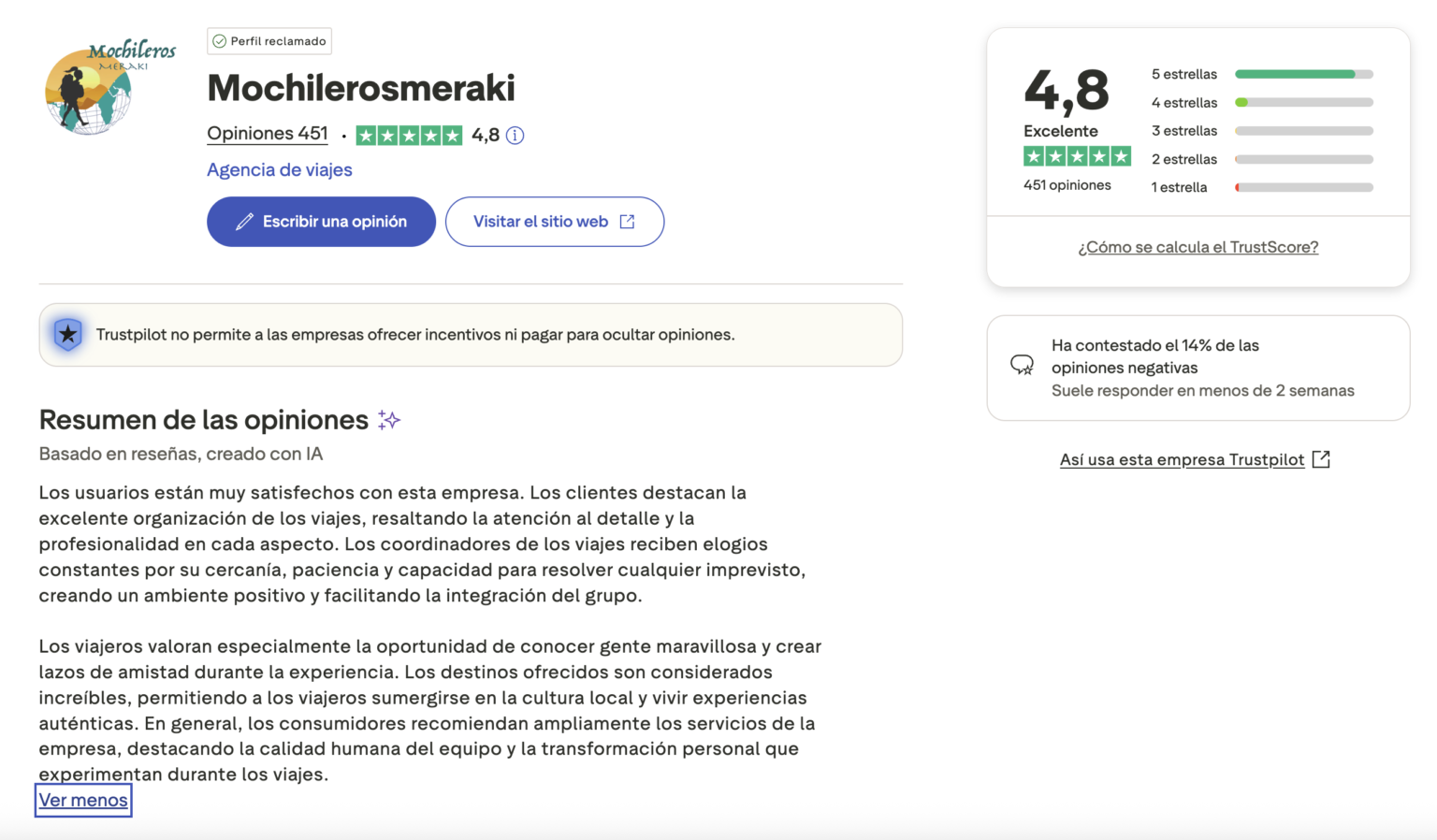The width and height of the screenshot is (1437, 840).
Task: Collapse summary with Ver menos
Action: (83, 800)
